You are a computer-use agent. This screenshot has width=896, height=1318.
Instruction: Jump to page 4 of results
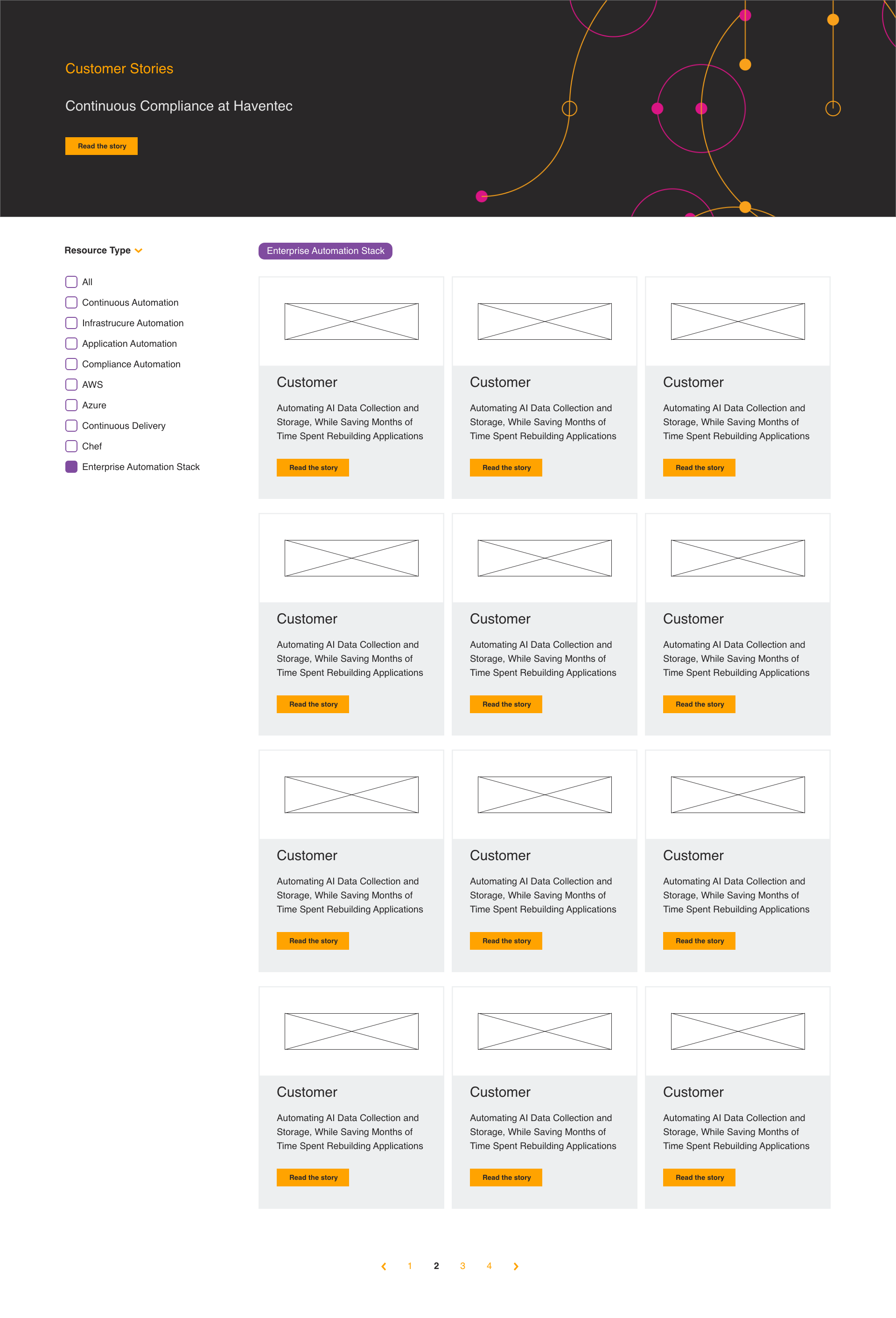(x=490, y=1266)
